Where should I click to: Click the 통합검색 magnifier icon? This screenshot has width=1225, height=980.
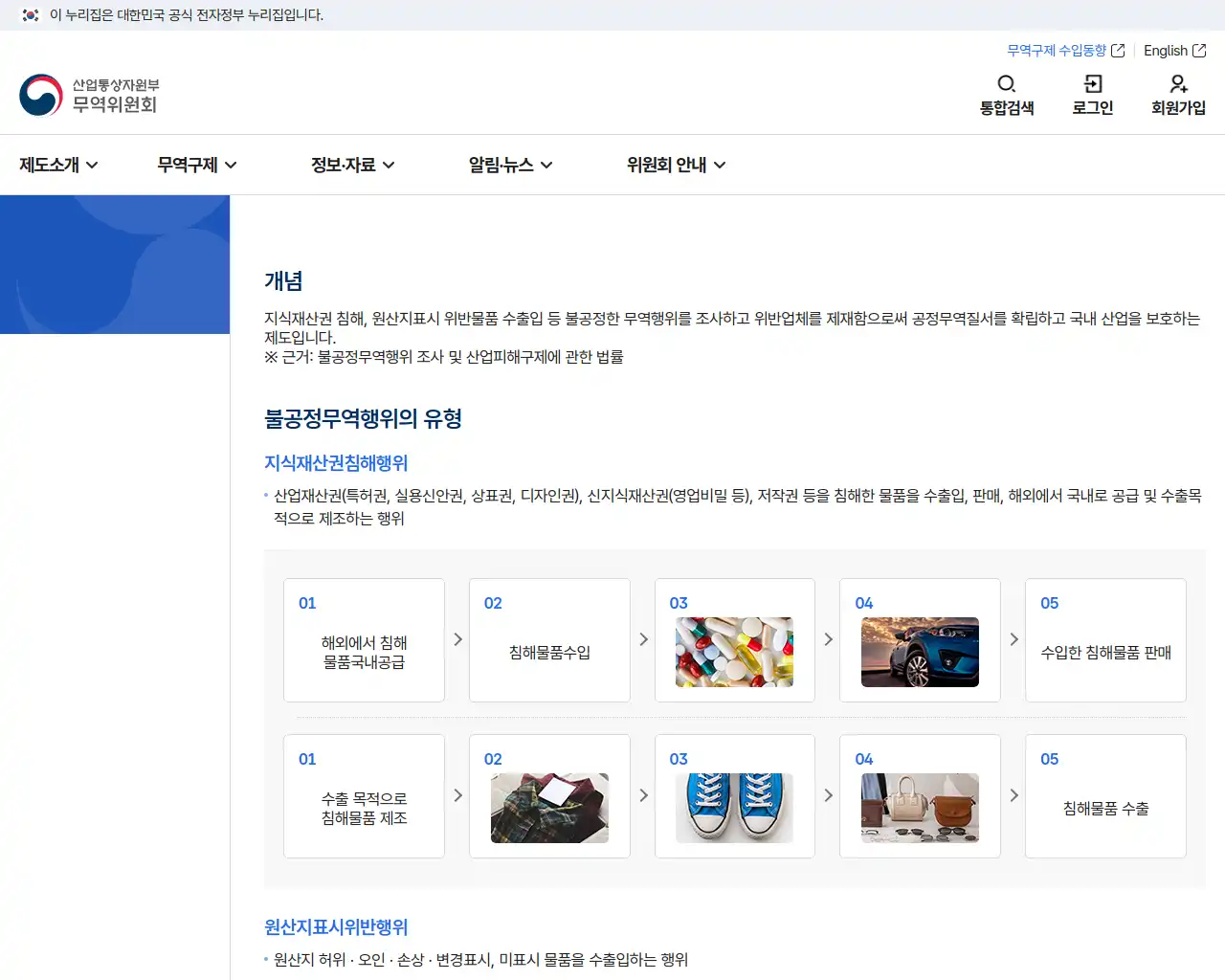[x=1007, y=84]
